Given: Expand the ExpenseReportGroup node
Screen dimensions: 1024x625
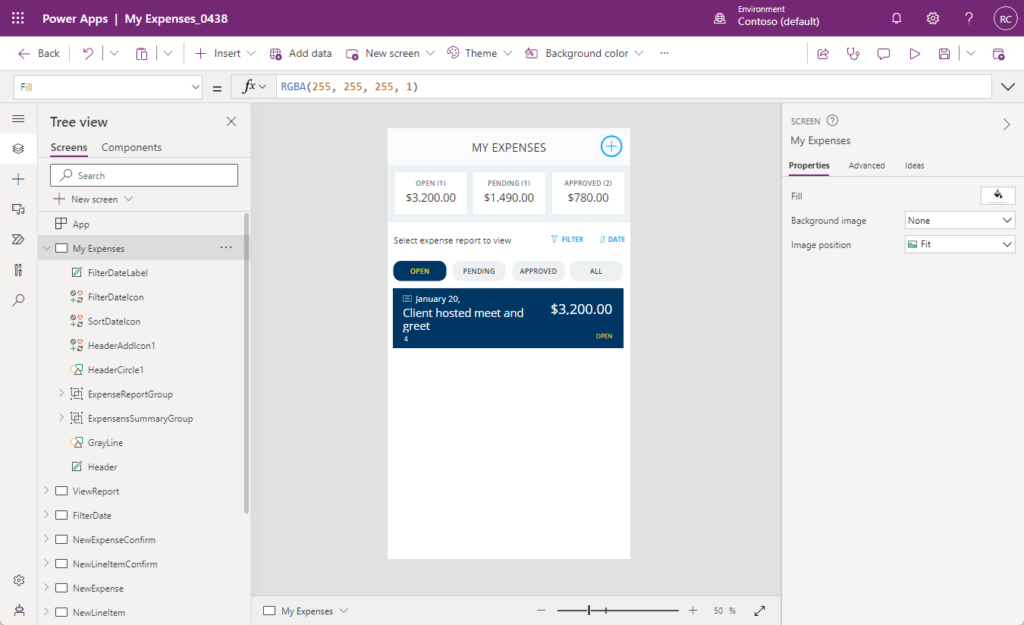Looking at the screenshot, I should (61, 393).
